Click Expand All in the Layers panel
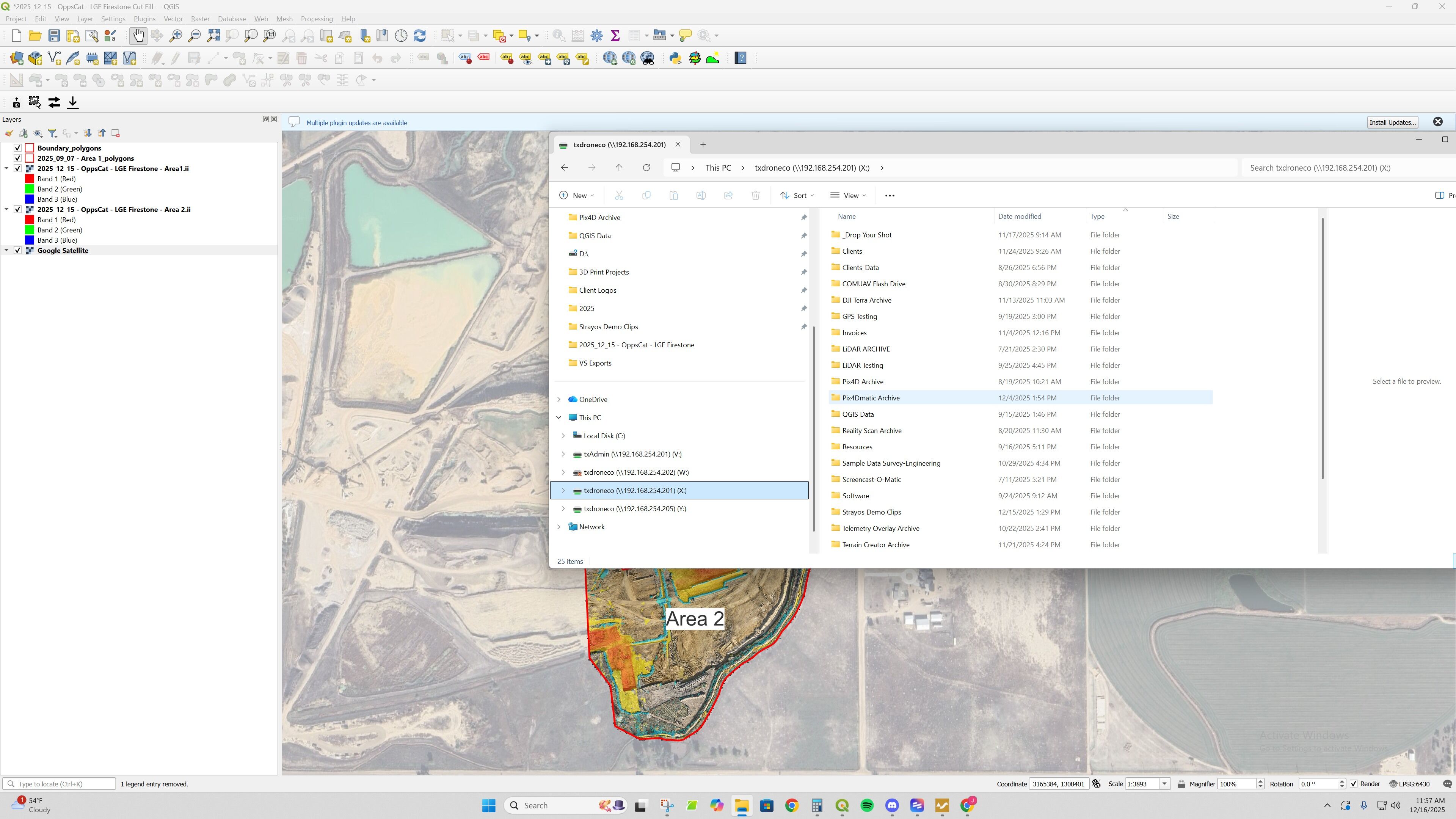This screenshot has height=819, width=1456. pyautogui.click(x=88, y=133)
